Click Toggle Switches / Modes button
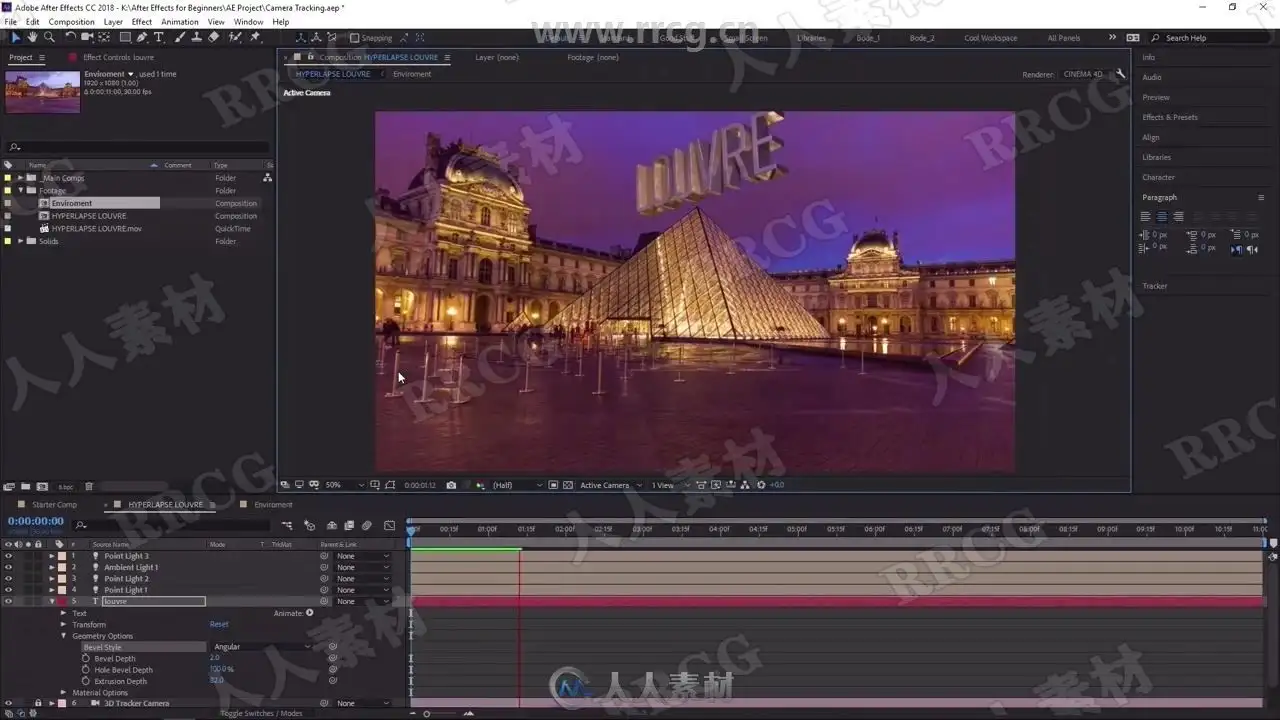Screen dimensions: 1280x720 point(261,713)
